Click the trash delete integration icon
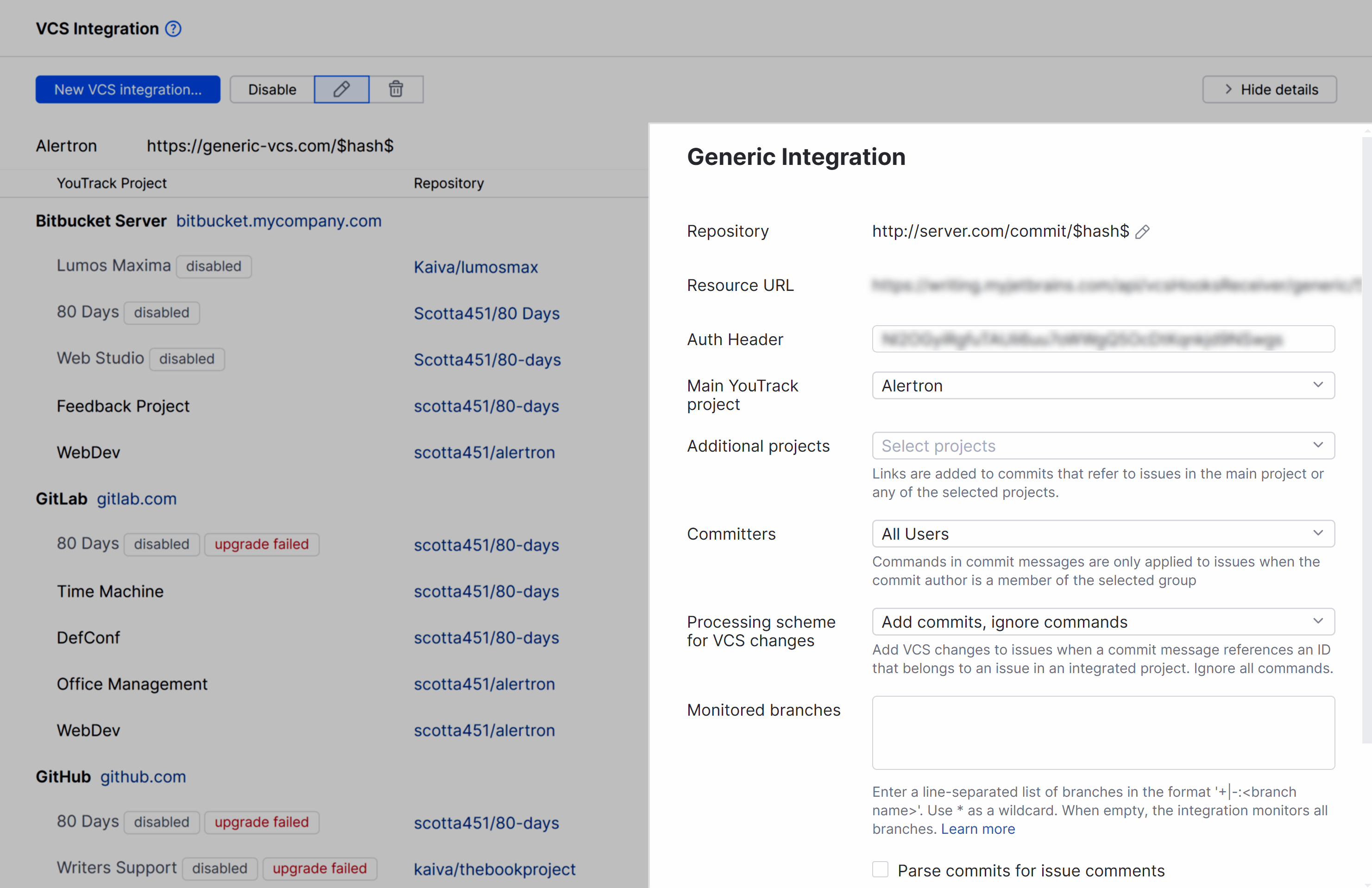 click(x=396, y=89)
